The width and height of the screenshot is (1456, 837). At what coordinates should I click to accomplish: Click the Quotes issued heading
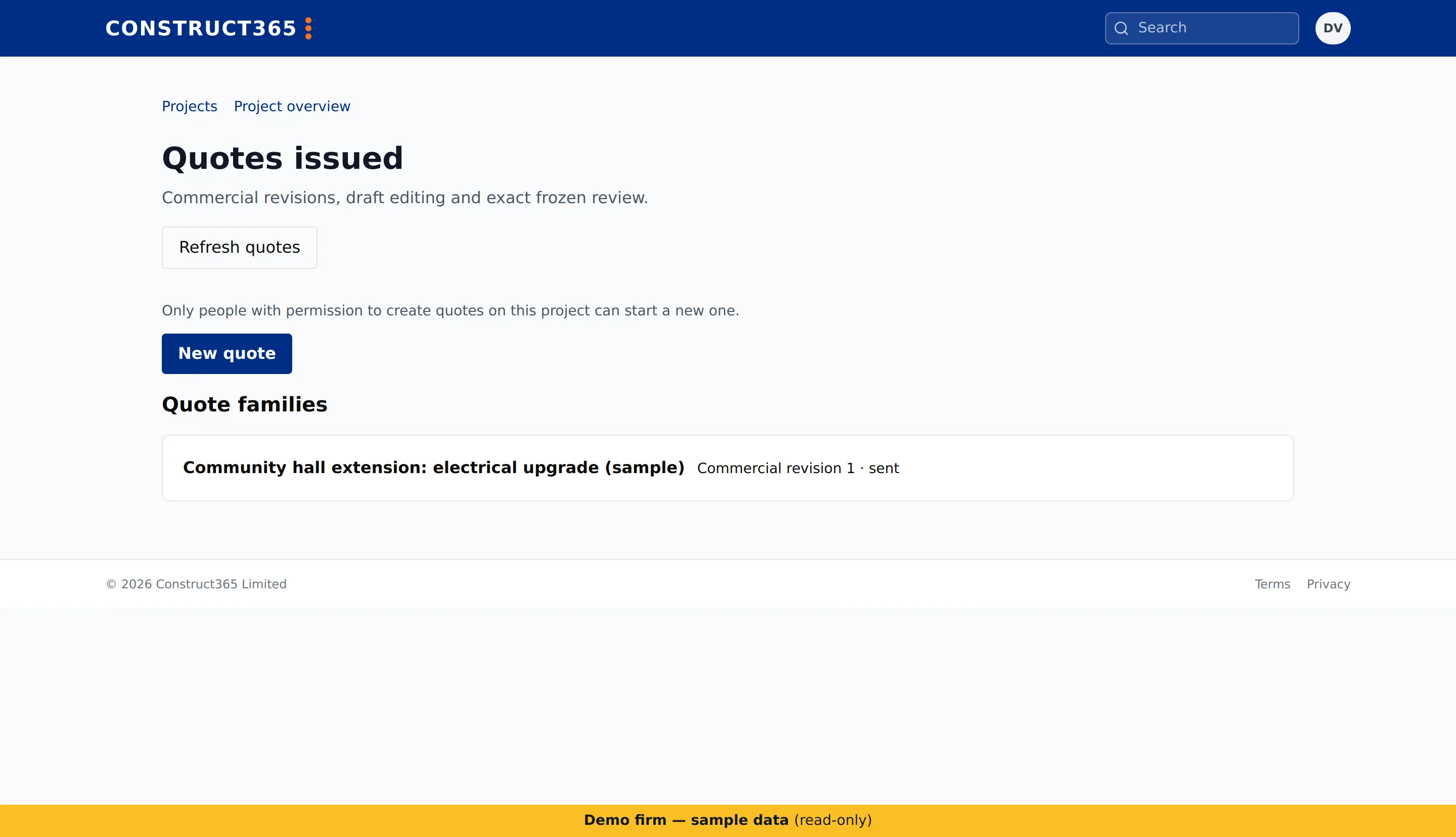282,158
